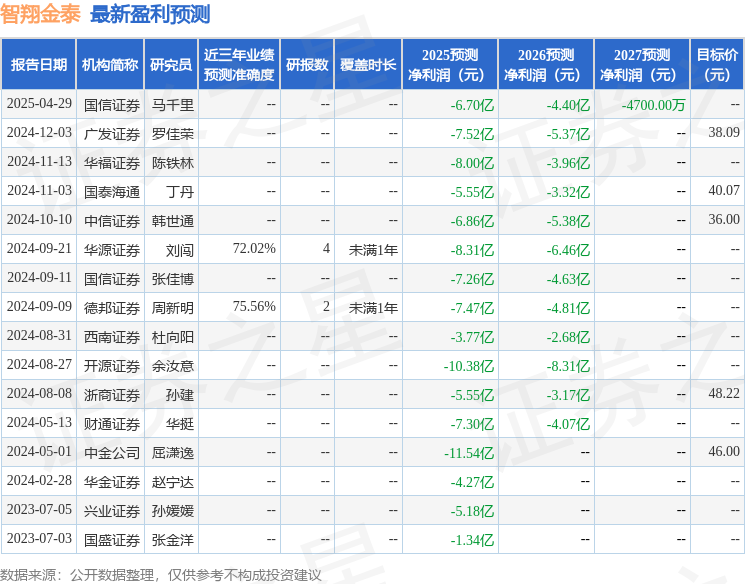Select researcher 张佳博
Screen dimensions: 745x584
(x=172, y=278)
